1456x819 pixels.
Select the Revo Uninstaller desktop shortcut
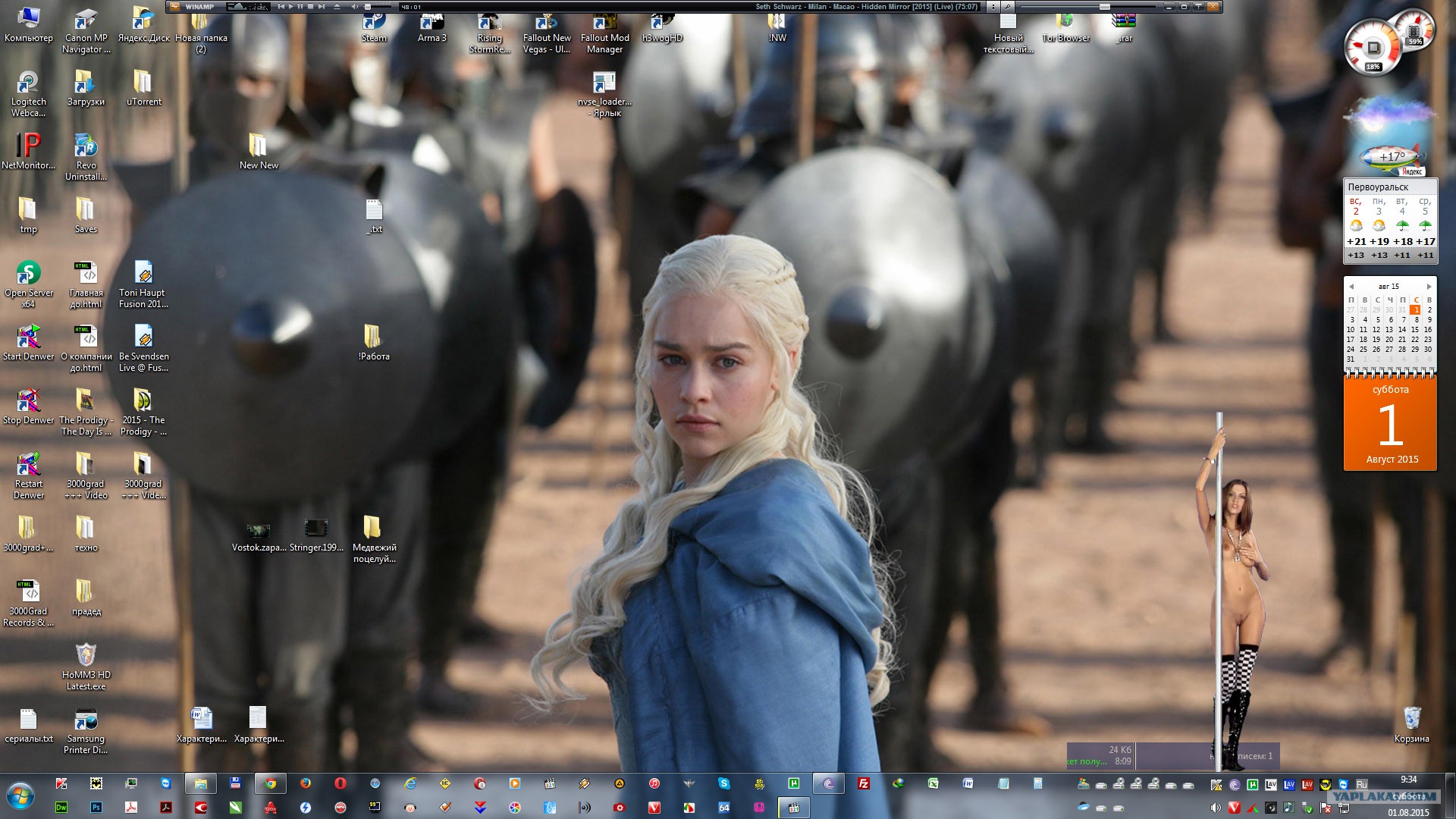(x=86, y=158)
